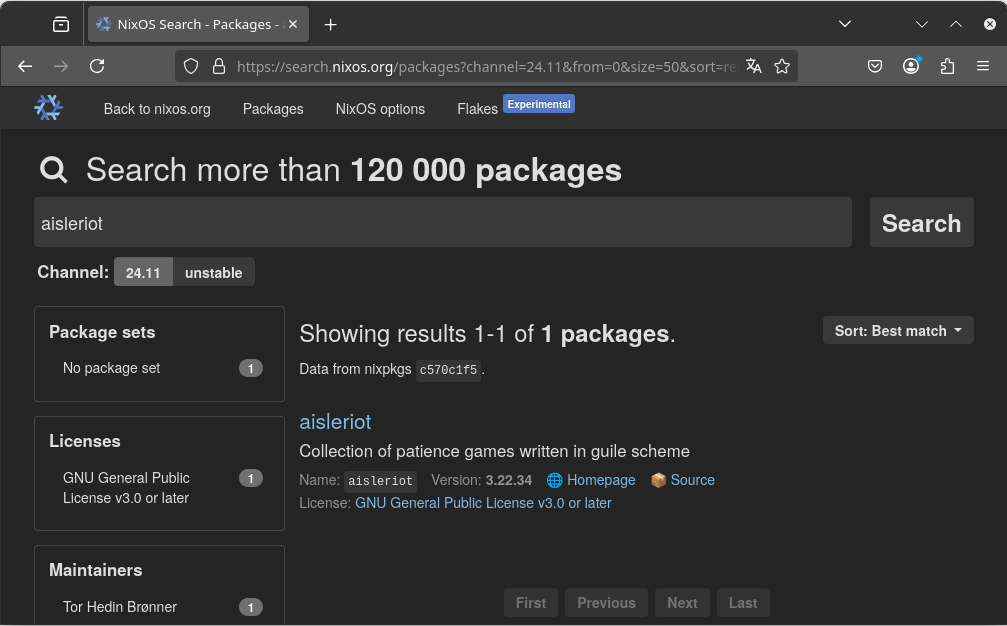Expand the list all tabs chevron
1007x626 pixels.
845,24
